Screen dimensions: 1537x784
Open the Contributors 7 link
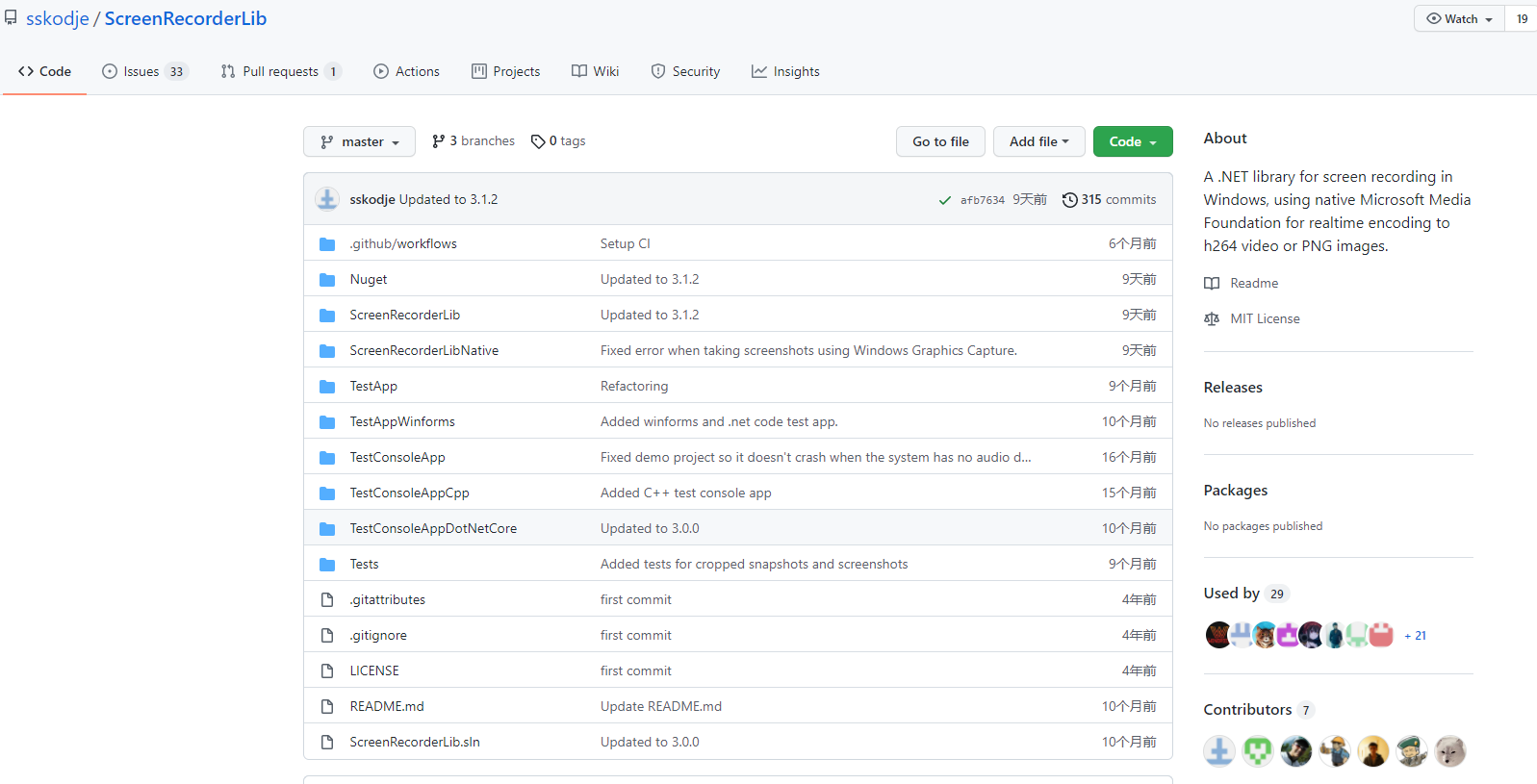click(x=1259, y=710)
